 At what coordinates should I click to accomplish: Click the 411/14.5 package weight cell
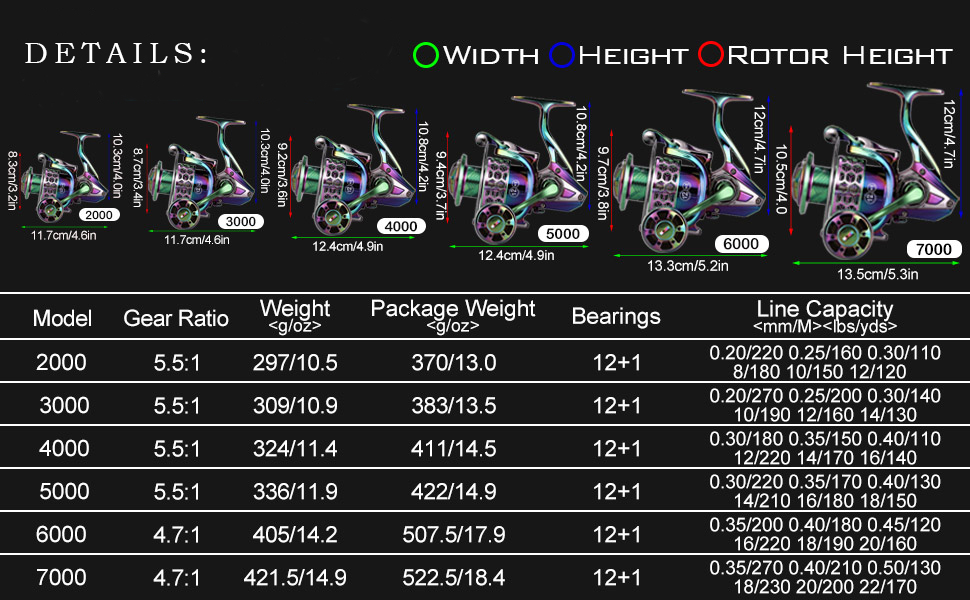(453, 448)
